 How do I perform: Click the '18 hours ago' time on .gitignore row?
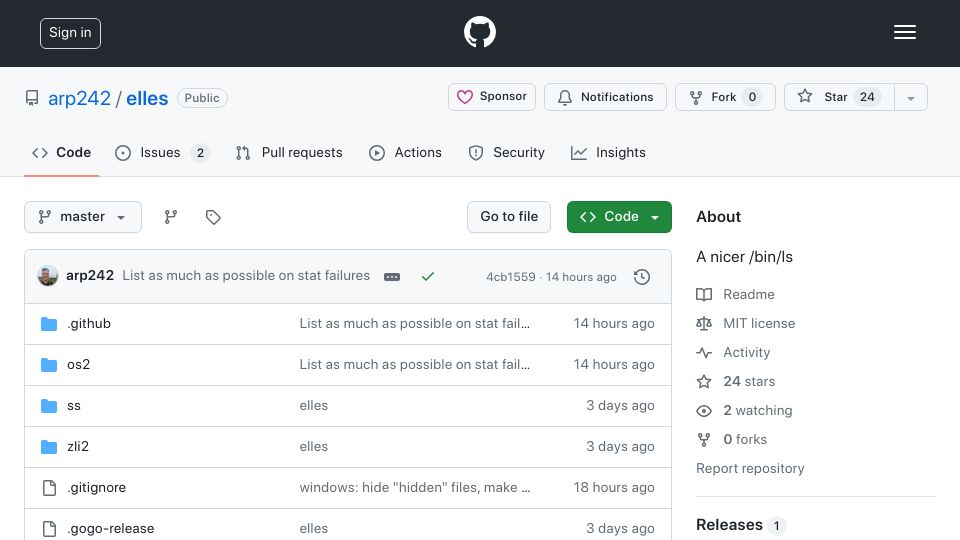click(613, 487)
